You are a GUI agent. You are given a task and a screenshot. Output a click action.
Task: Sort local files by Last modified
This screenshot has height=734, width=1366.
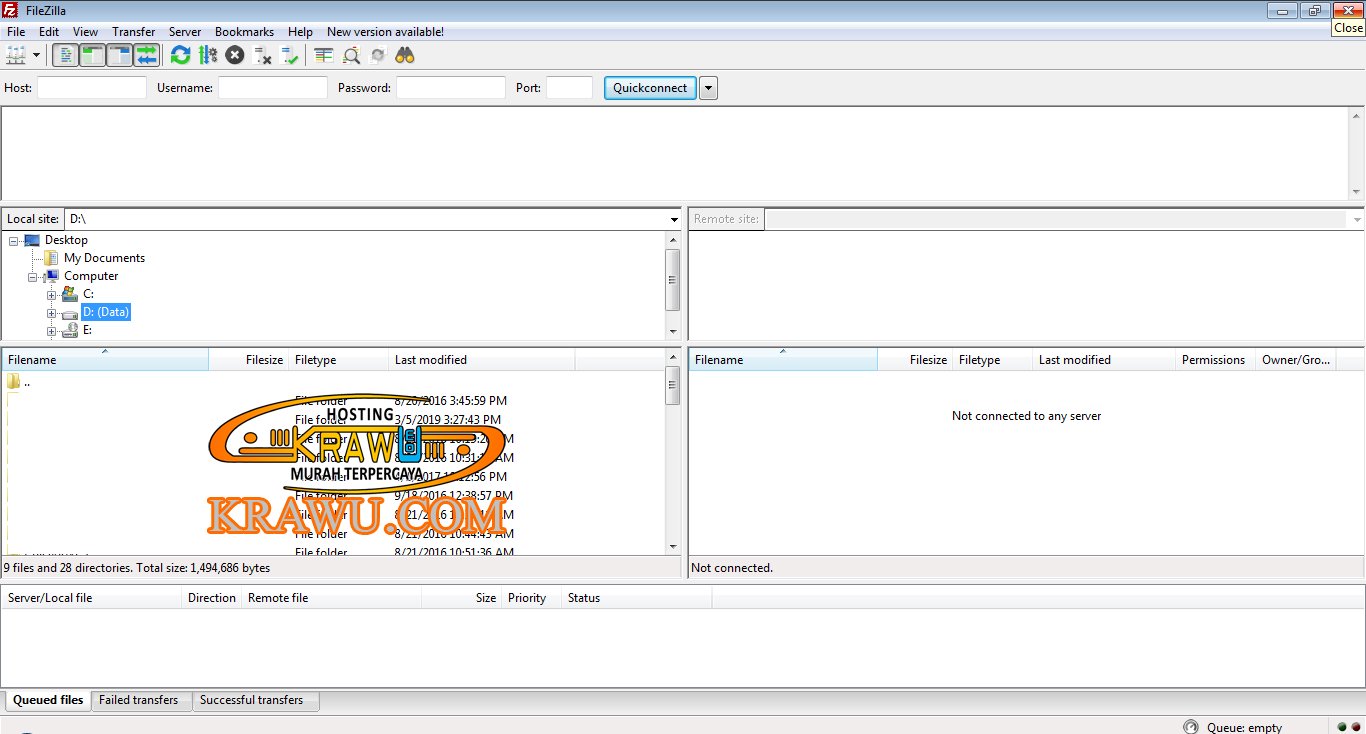pyautogui.click(x=482, y=360)
